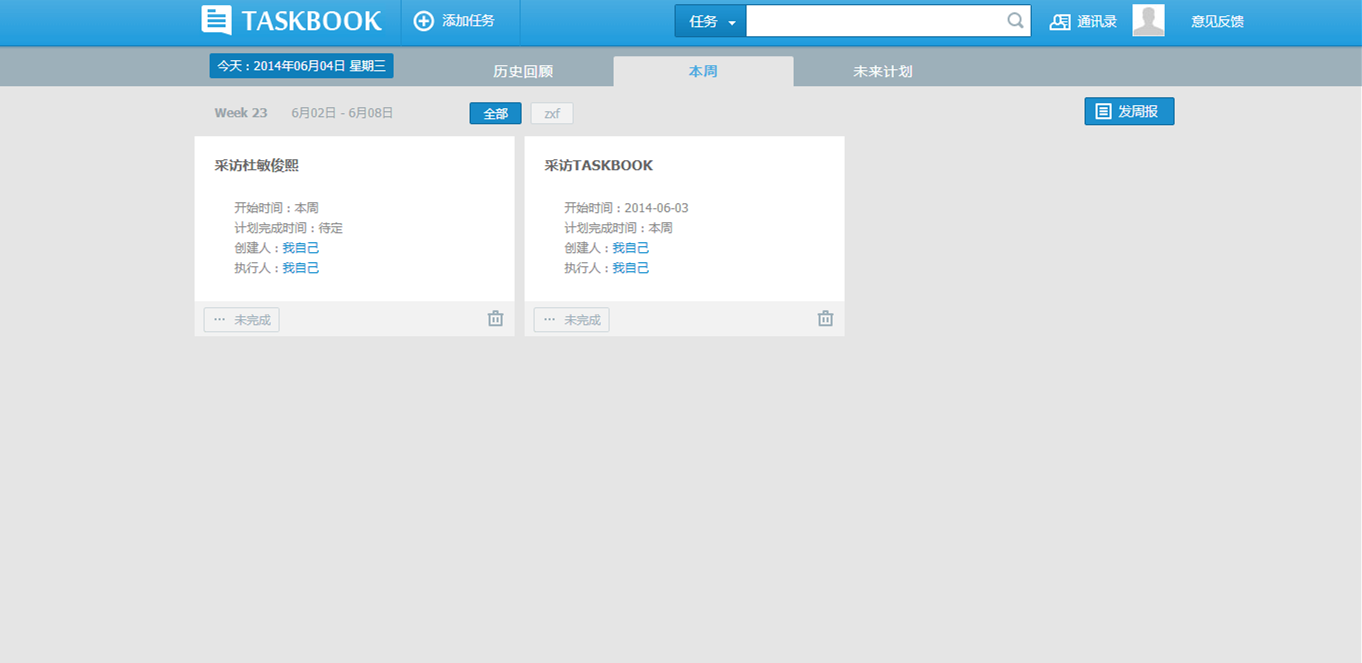Expand 未完成 status on 采访杜敏俊熙 card
Screen dimensions: 1362x663
[242, 320]
